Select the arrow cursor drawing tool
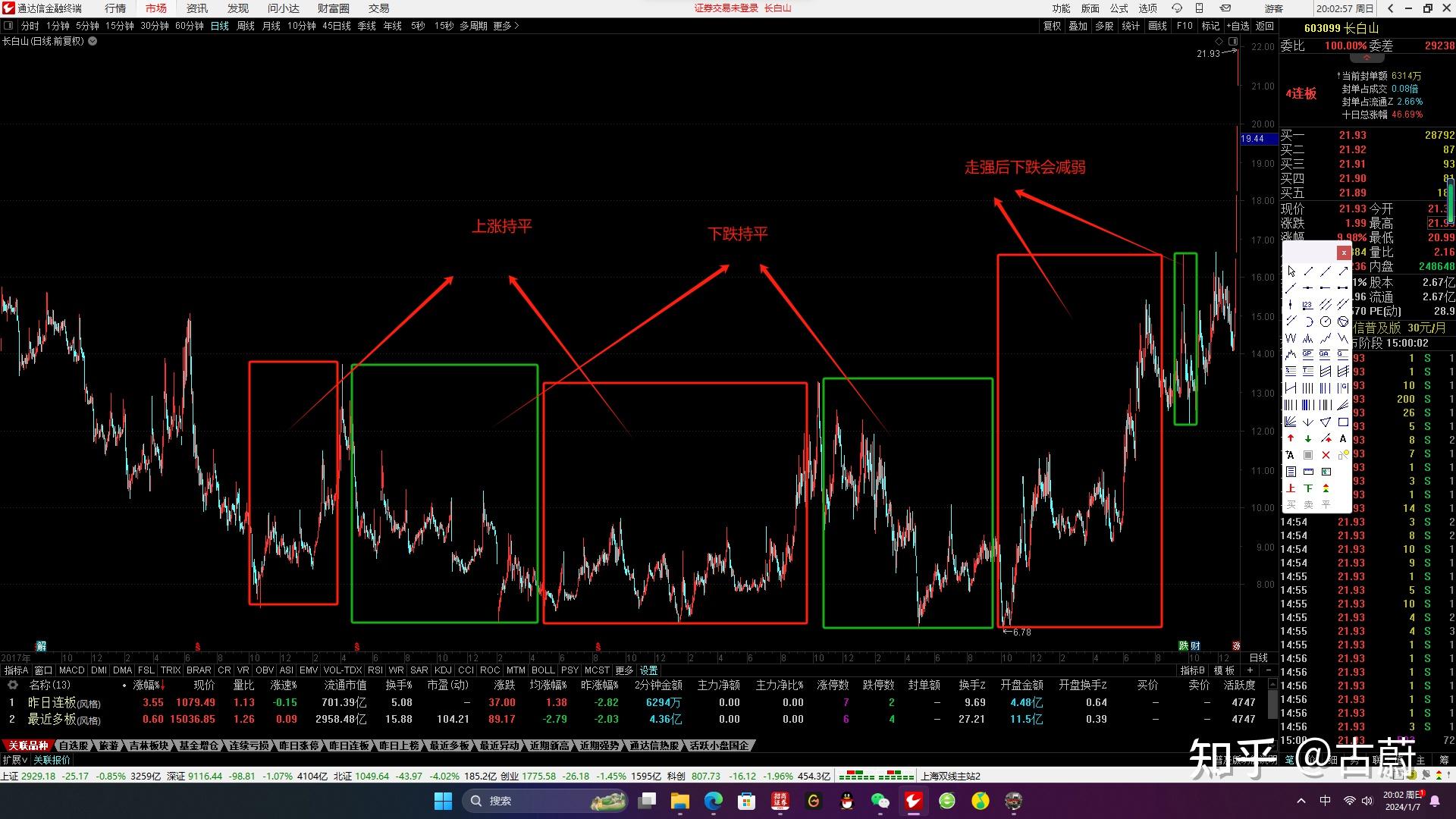 click(x=1291, y=271)
